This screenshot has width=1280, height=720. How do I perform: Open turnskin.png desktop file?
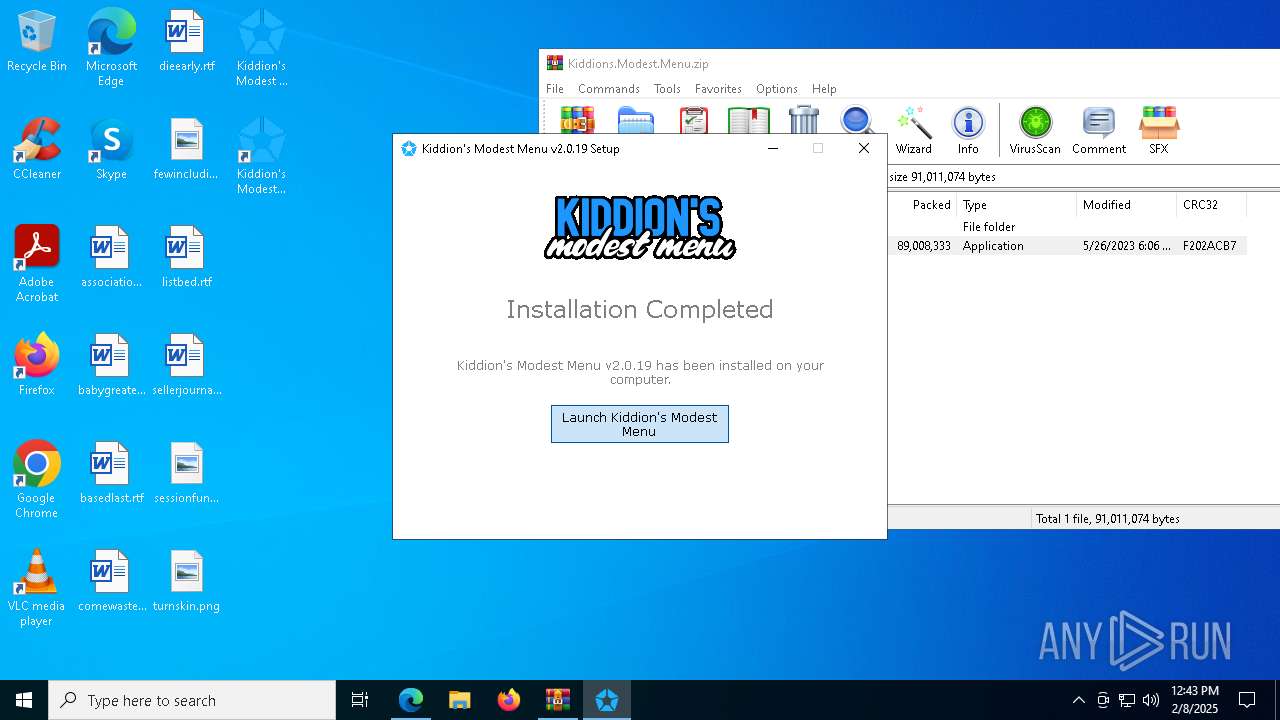[186, 582]
